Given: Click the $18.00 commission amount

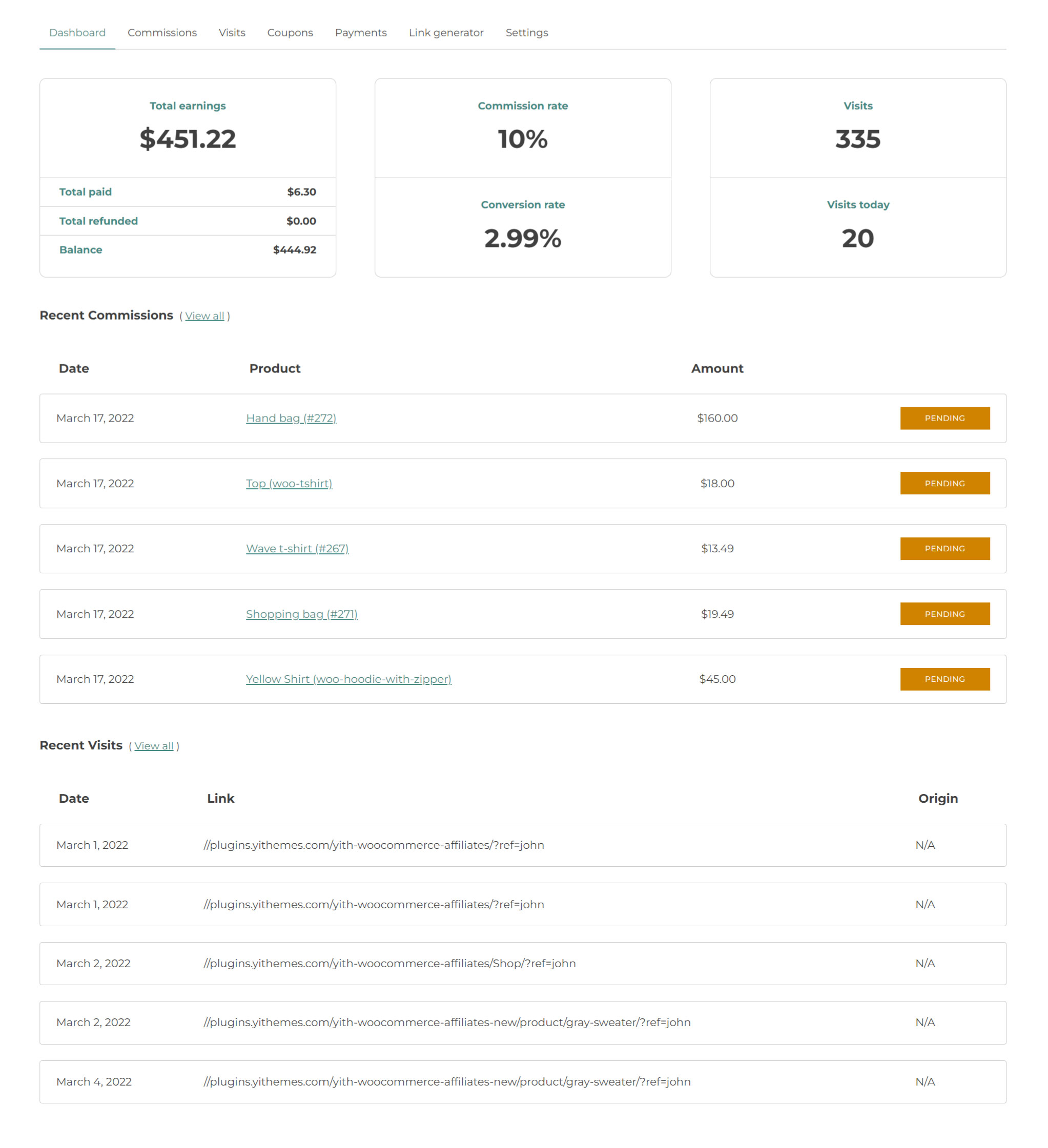Looking at the screenshot, I should pos(717,484).
